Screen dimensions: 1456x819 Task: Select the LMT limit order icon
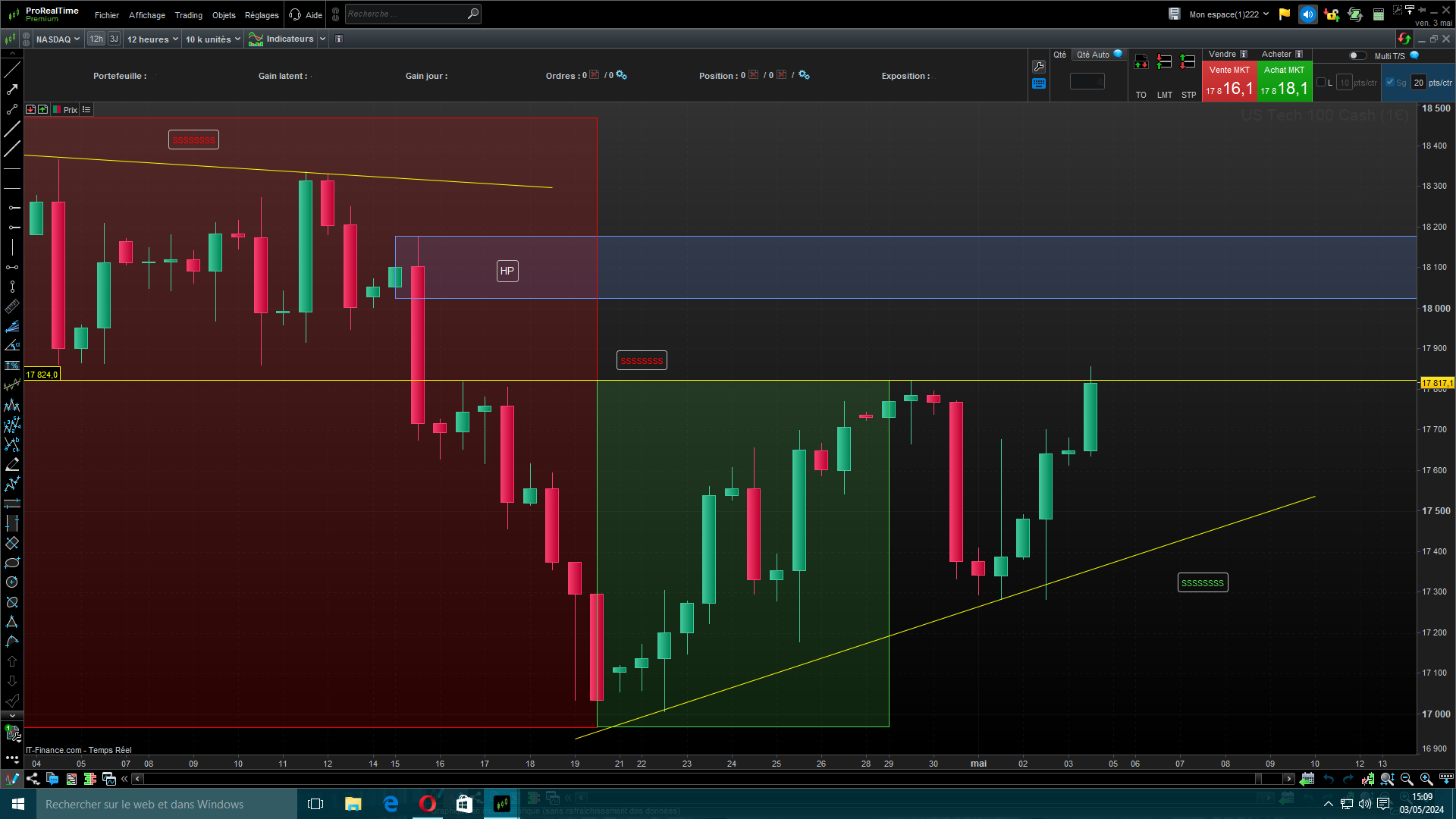1164,62
